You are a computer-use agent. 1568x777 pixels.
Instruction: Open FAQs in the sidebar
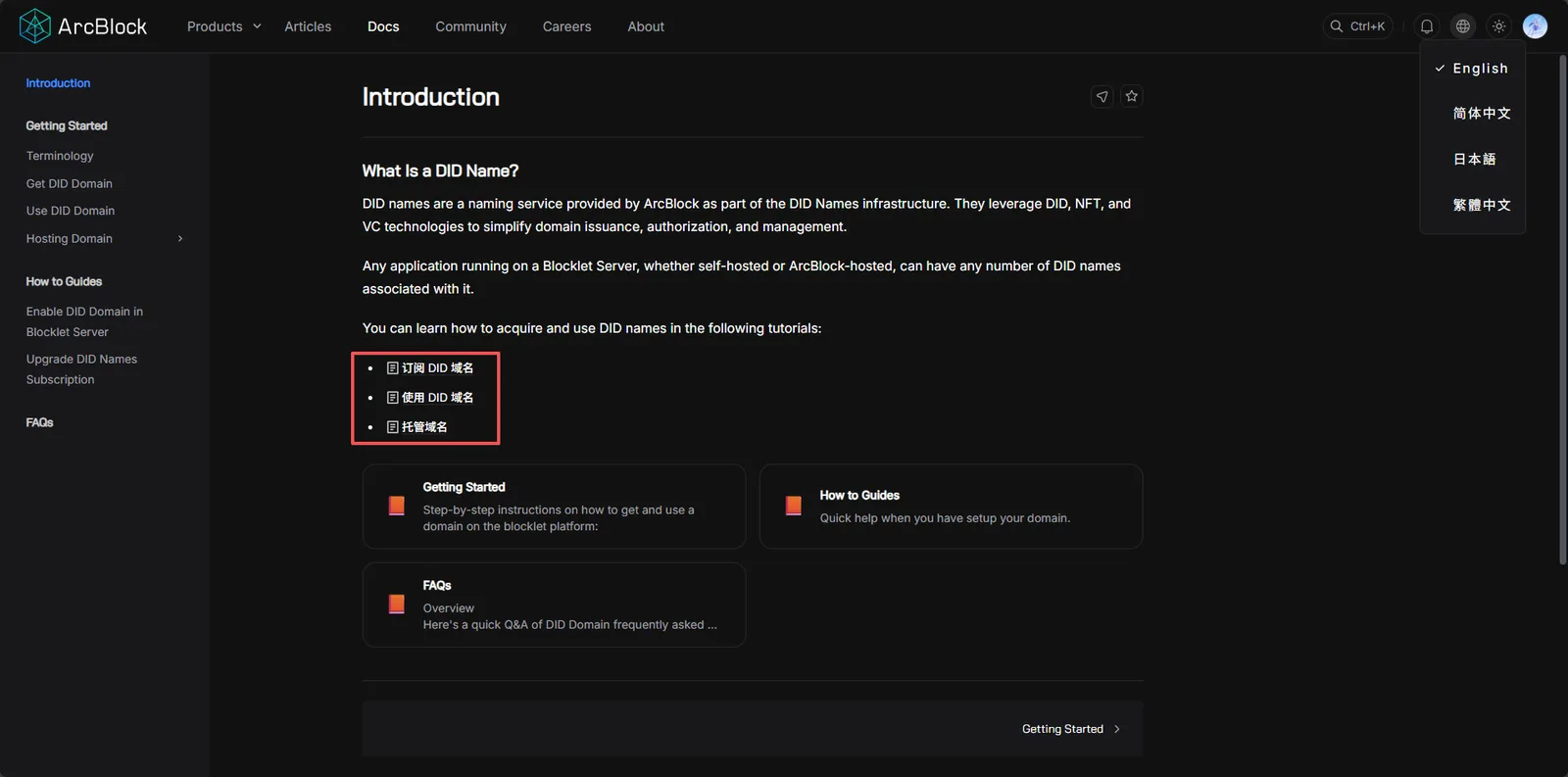click(x=39, y=423)
